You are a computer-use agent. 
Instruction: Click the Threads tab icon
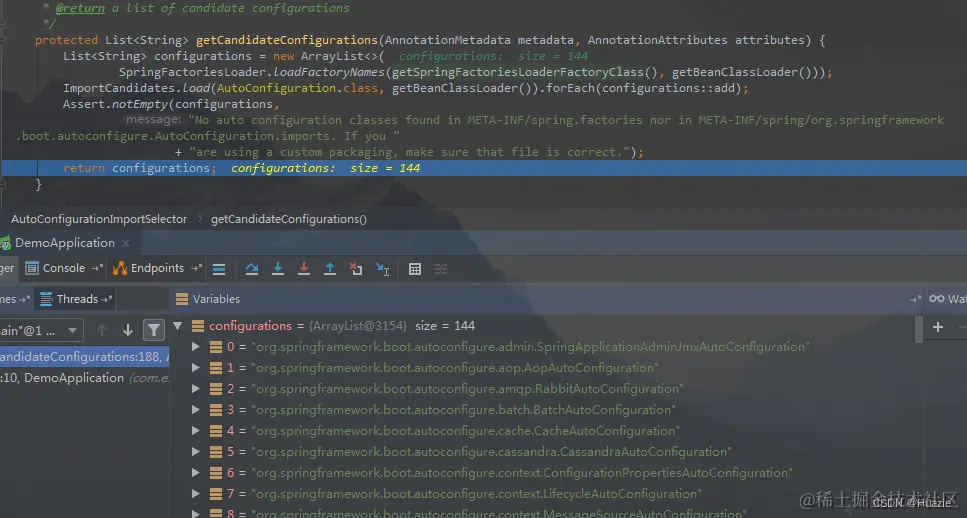point(46,299)
